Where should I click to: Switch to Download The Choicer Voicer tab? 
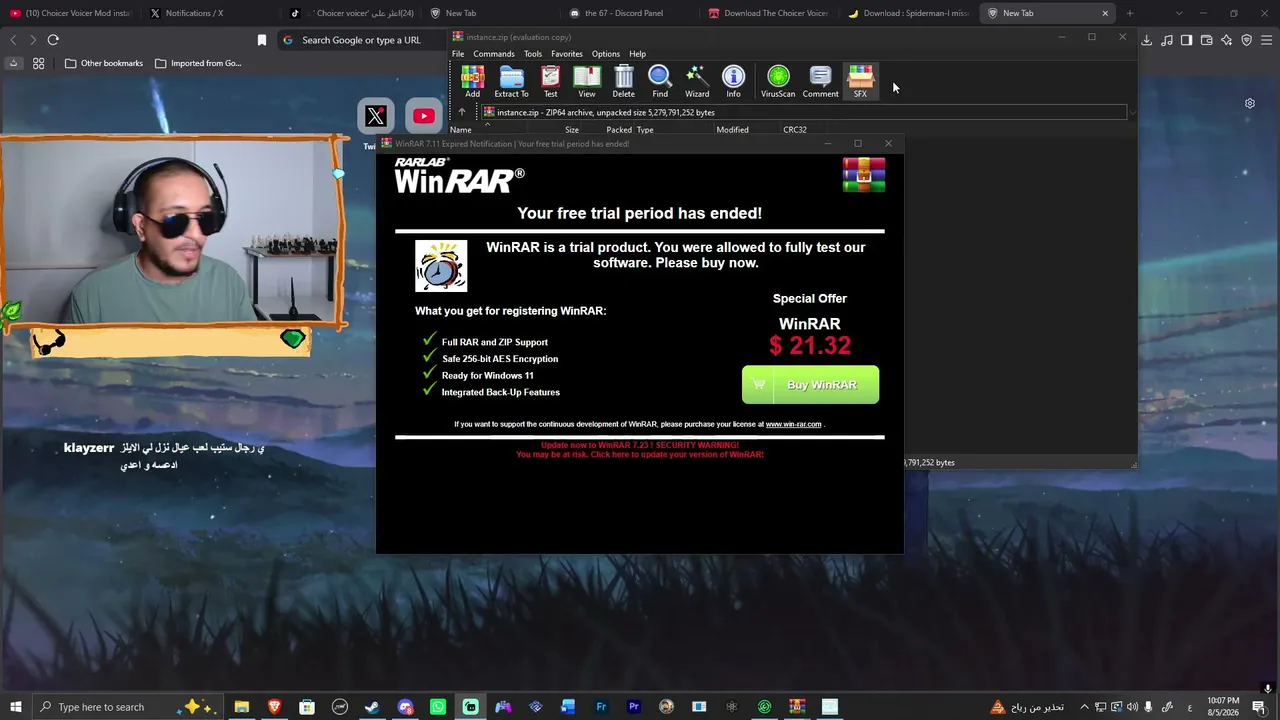click(x=770, y=13)
